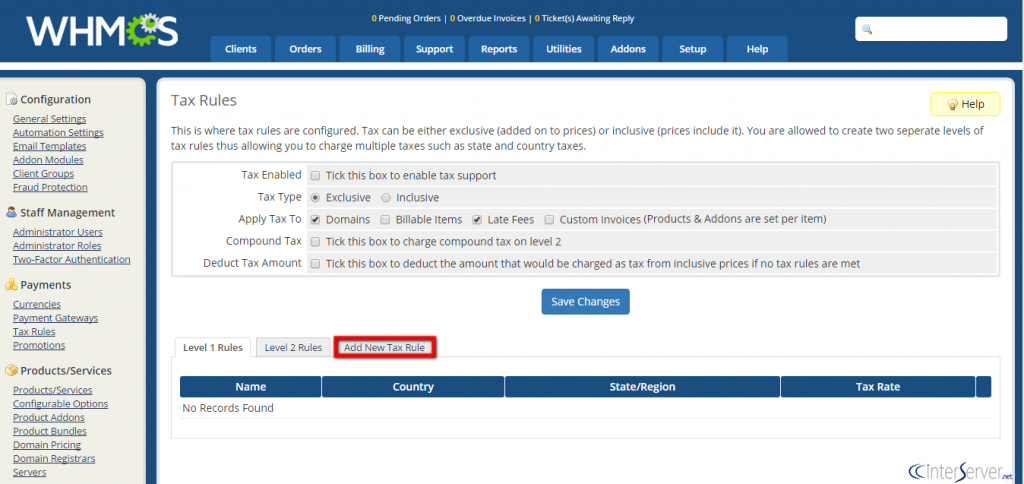Screen dimensions: 1024x484
Task: Click the Overdue Invoices status link
Action: click(488, 18)
